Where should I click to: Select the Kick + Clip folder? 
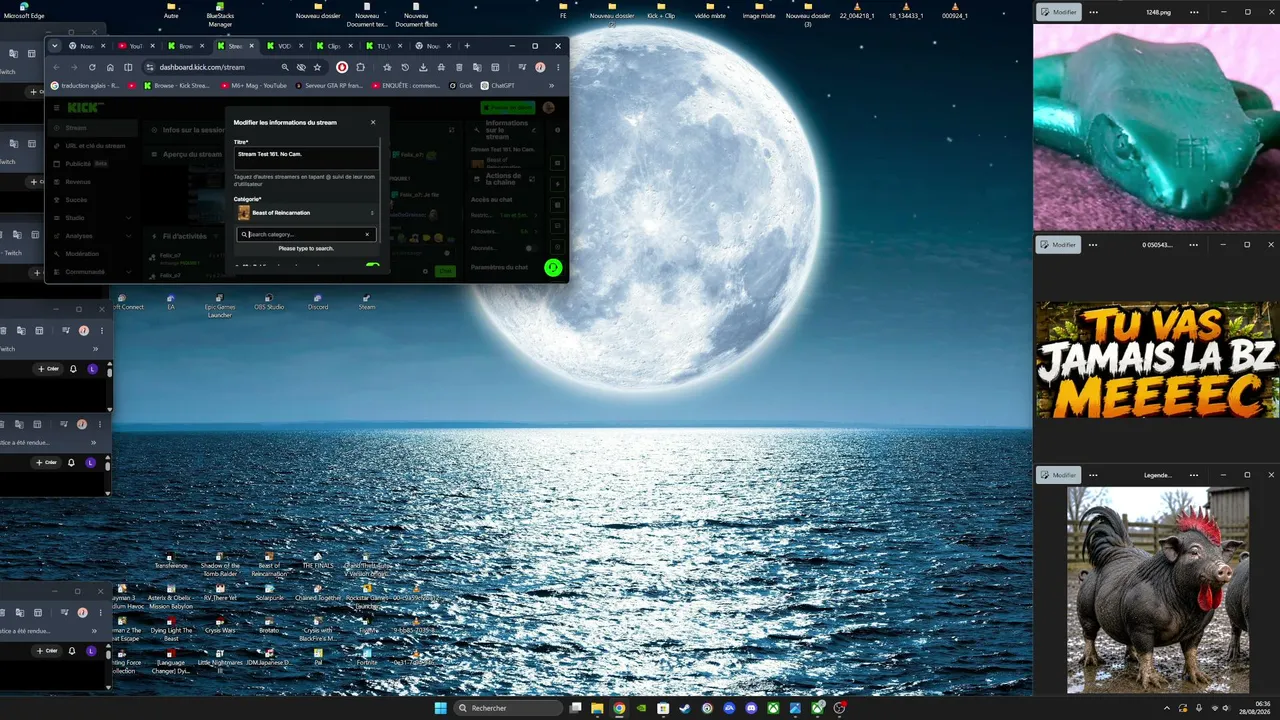(661, 11)
